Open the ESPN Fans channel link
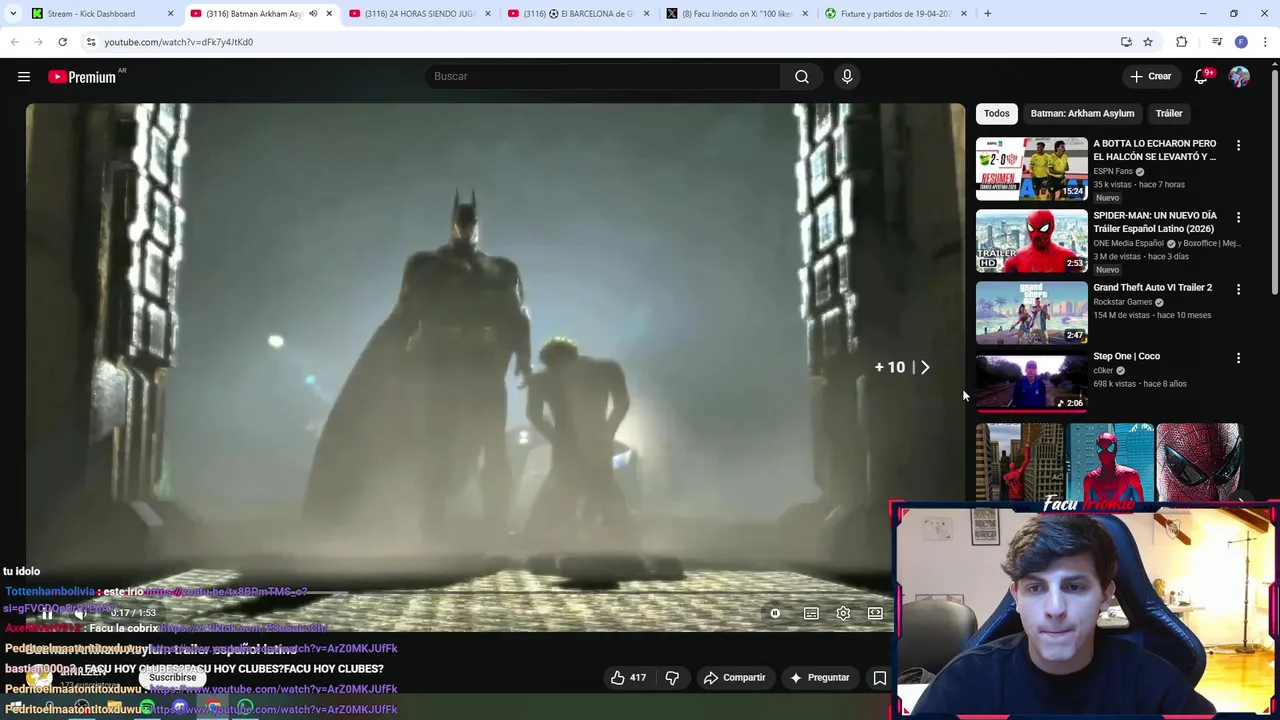This screenshot has height=720, width=1280. coord(1115,172)
